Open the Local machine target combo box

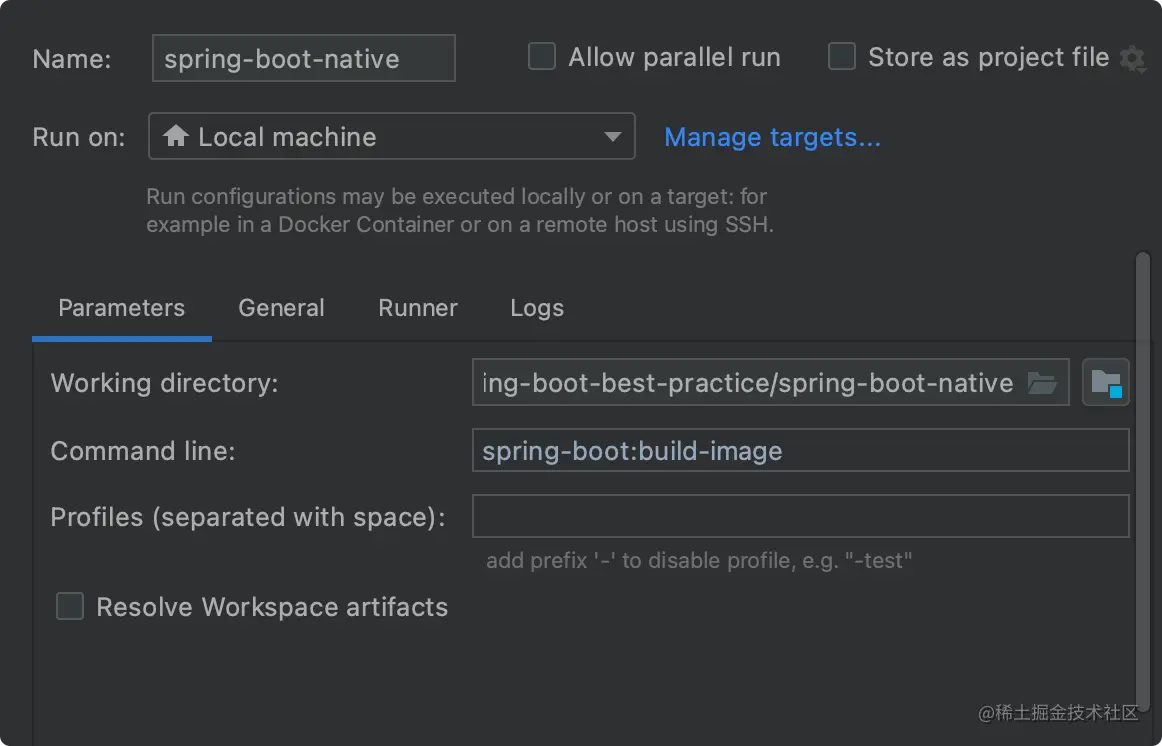point(391,136)
